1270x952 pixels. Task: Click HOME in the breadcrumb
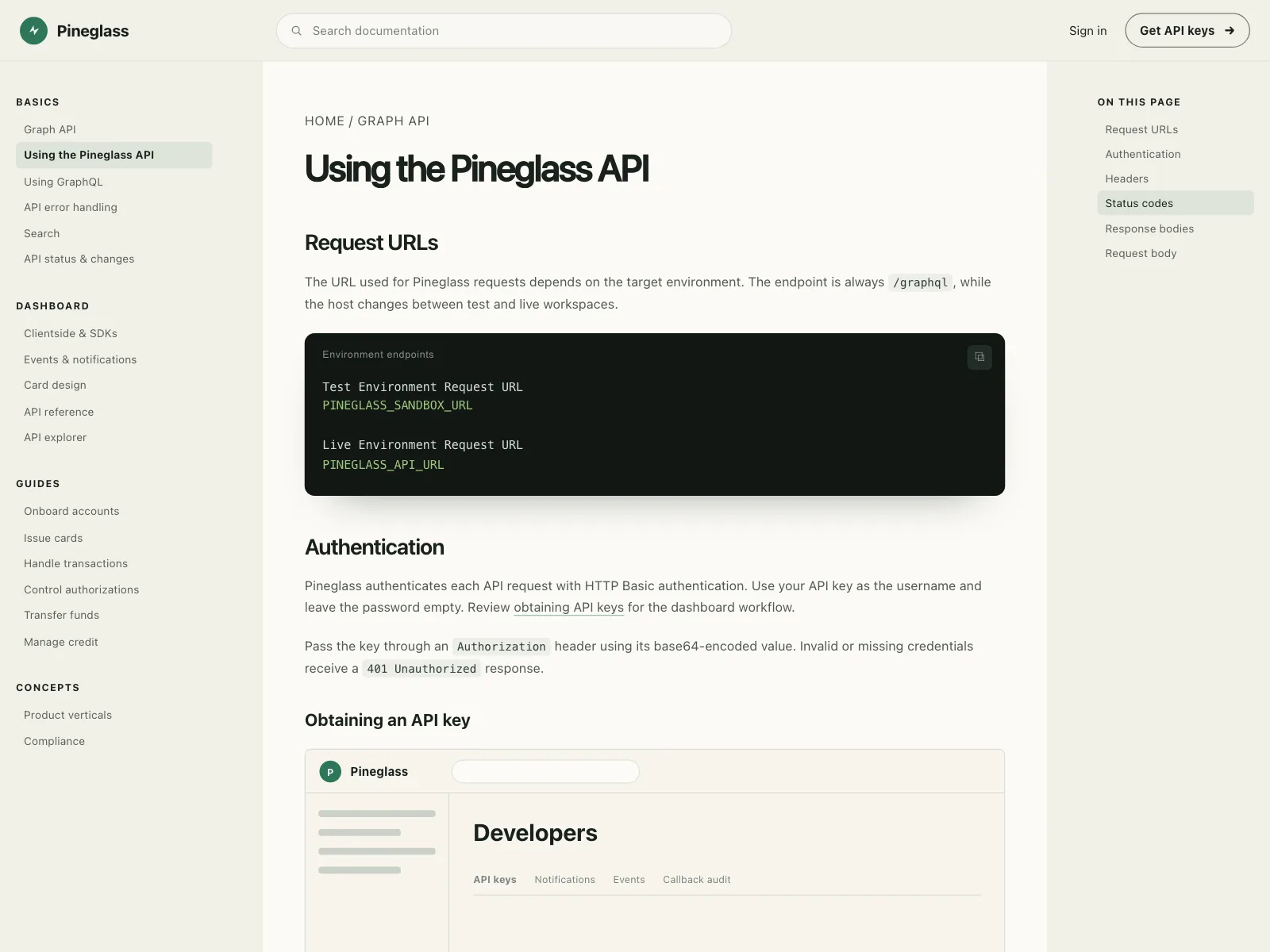point(325,121)
